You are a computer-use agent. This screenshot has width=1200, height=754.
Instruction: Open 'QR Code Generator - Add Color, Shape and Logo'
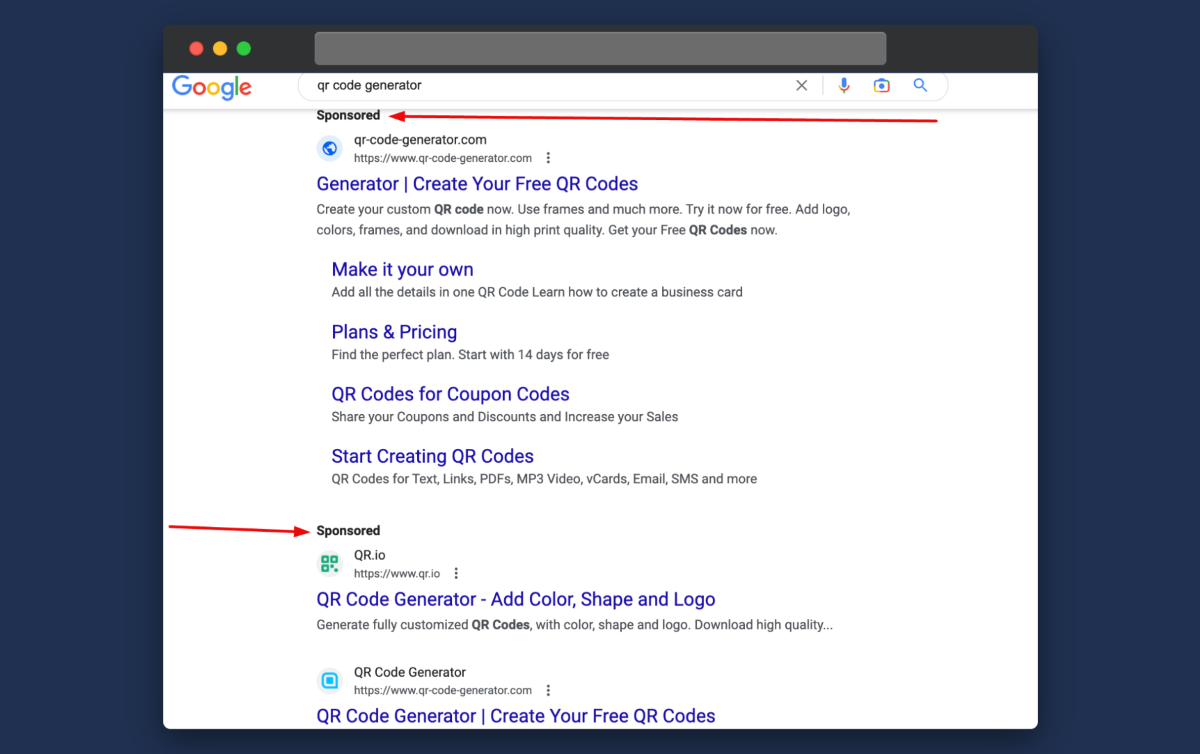[516, 600]
